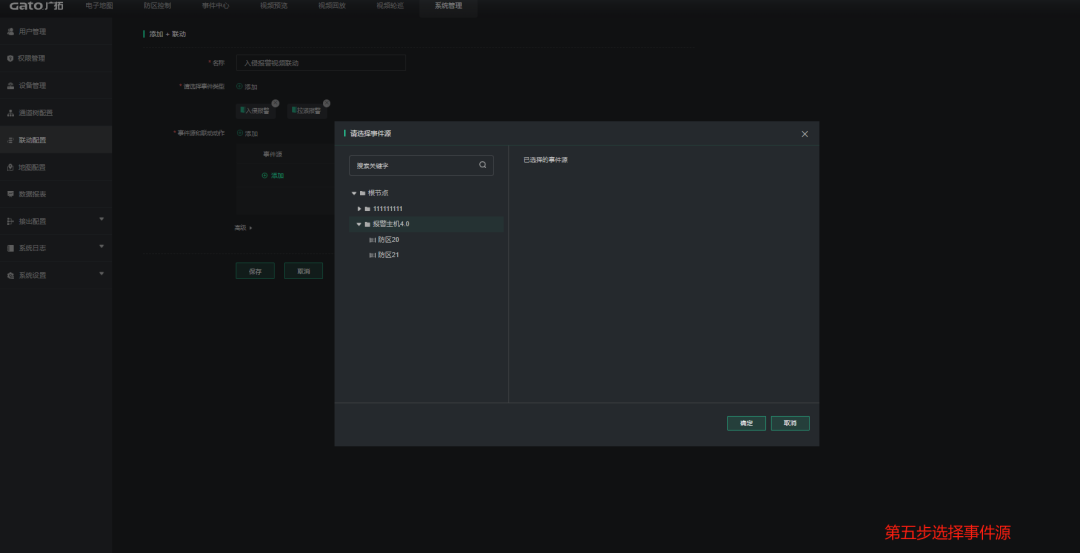Click the 权限管理 shield icon

point(10,59)
